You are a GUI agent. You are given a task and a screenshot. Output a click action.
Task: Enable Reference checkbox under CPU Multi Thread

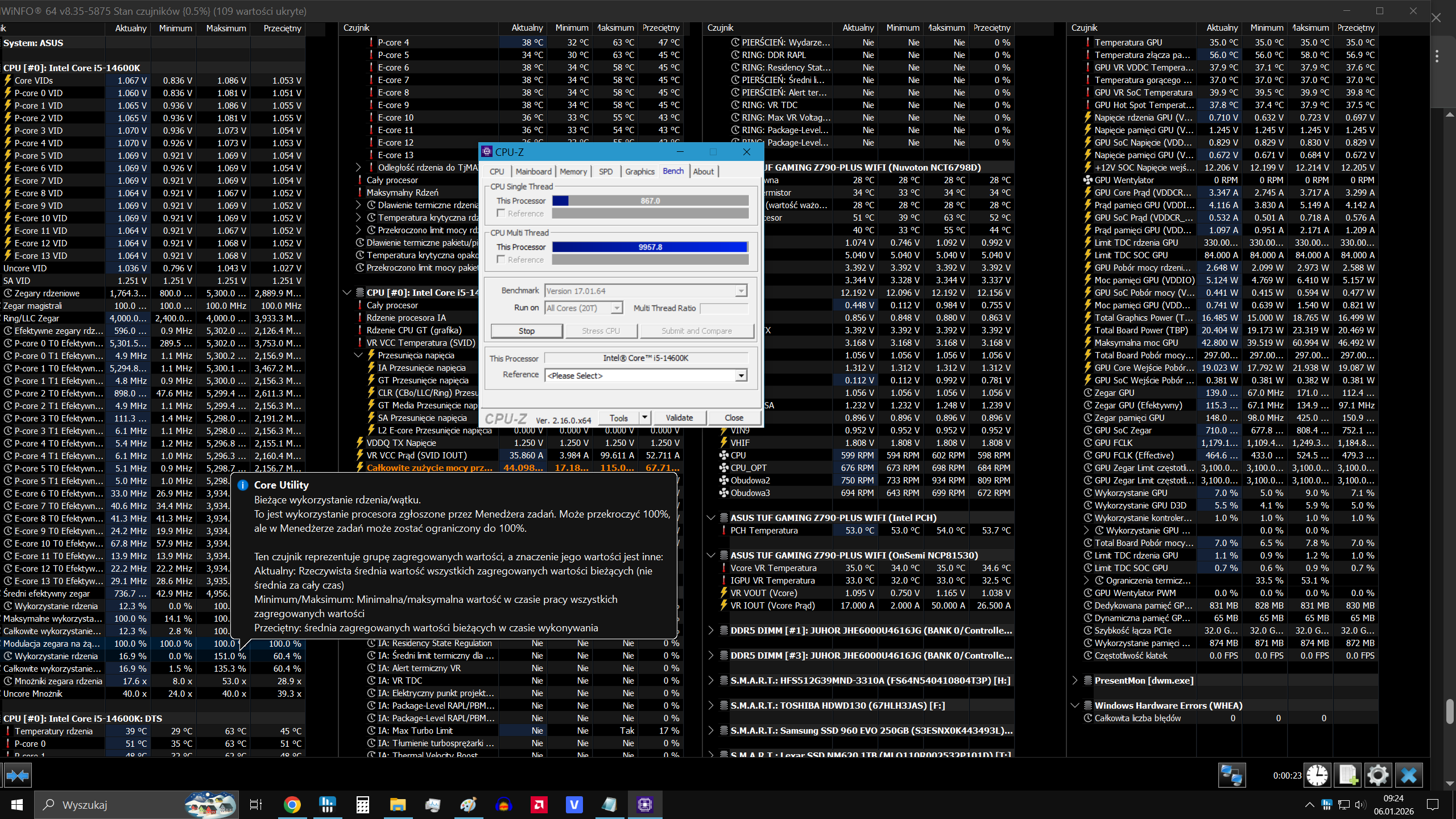tap(501, 259)
